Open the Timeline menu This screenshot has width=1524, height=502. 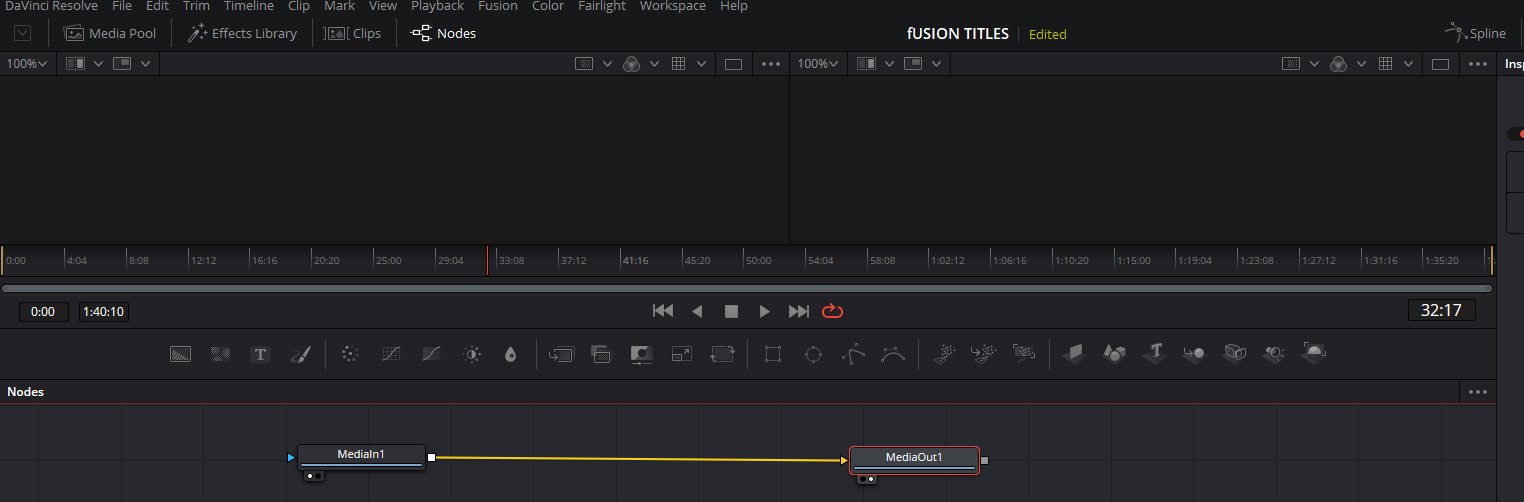pyautogui.click(x=248, y=6)
